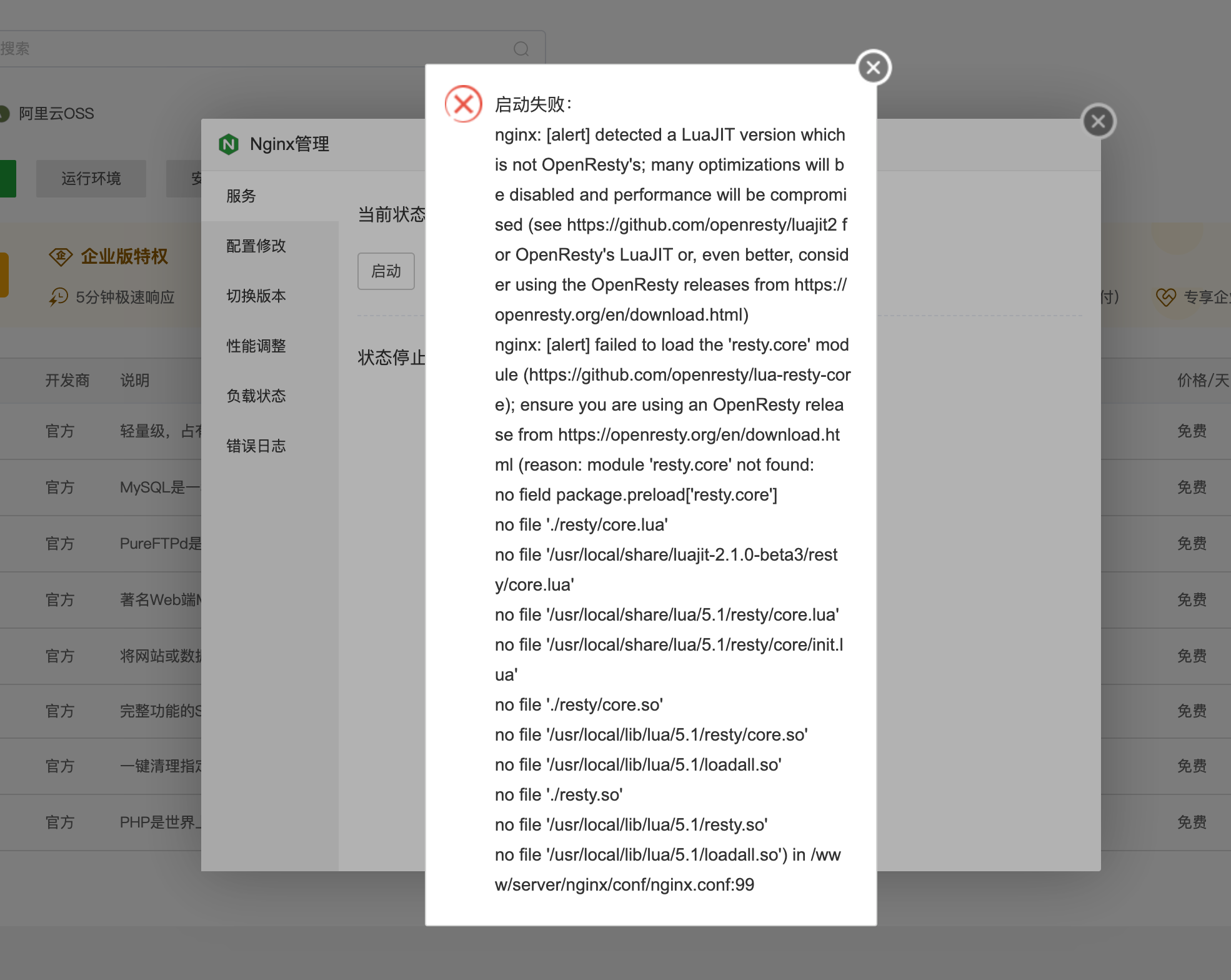Screen dimensions: 1231x980
Task: Click the PureFTPd是 description text
Action: point(161,544)
